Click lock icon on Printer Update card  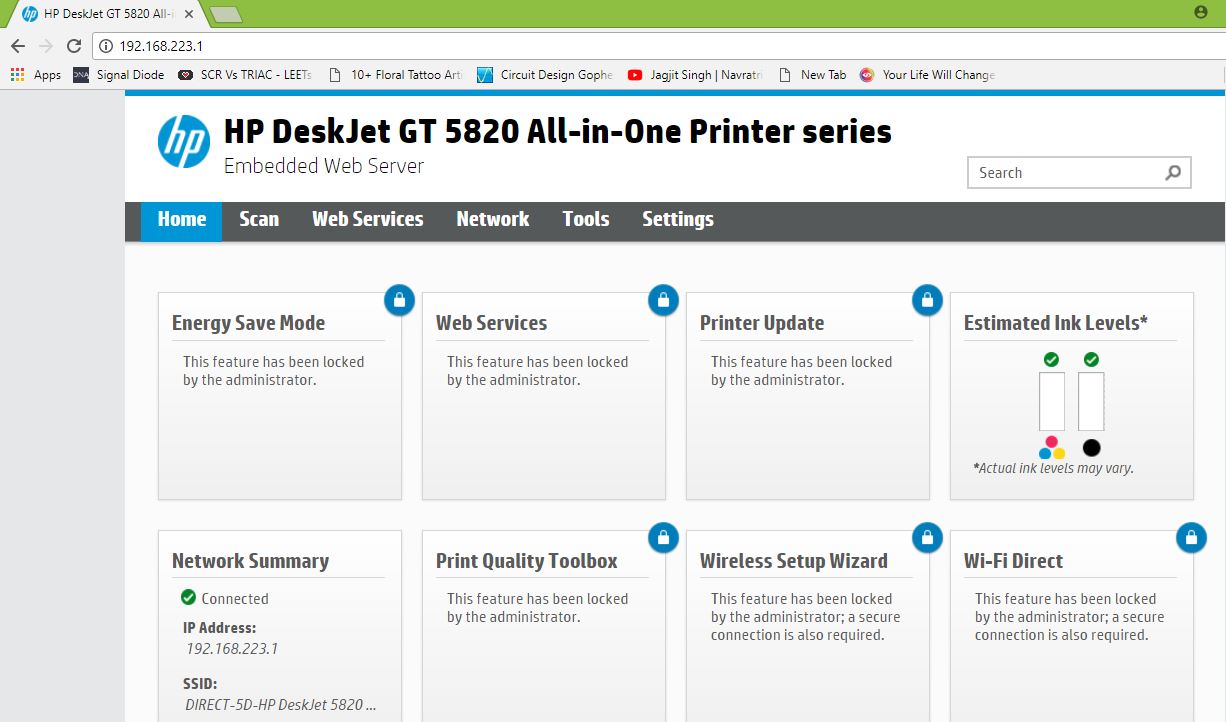tap(927, 300)
